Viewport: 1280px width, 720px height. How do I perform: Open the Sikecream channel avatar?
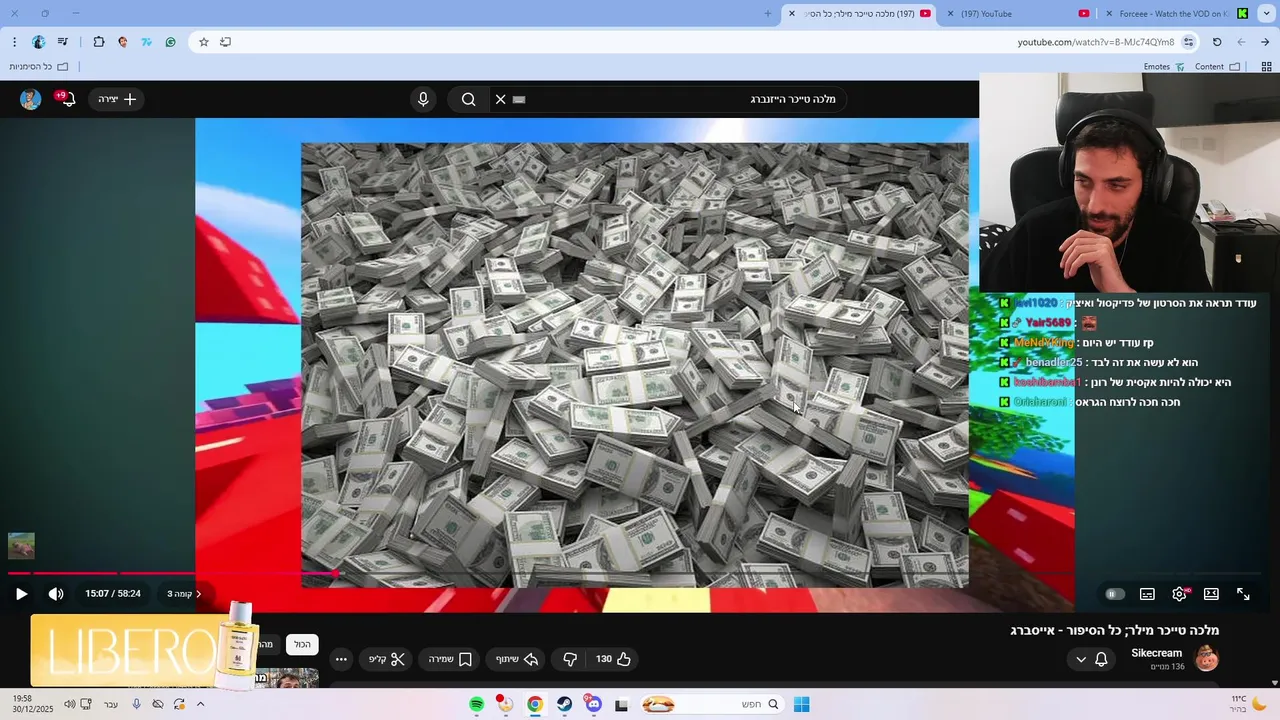[x=1207, y=658]
